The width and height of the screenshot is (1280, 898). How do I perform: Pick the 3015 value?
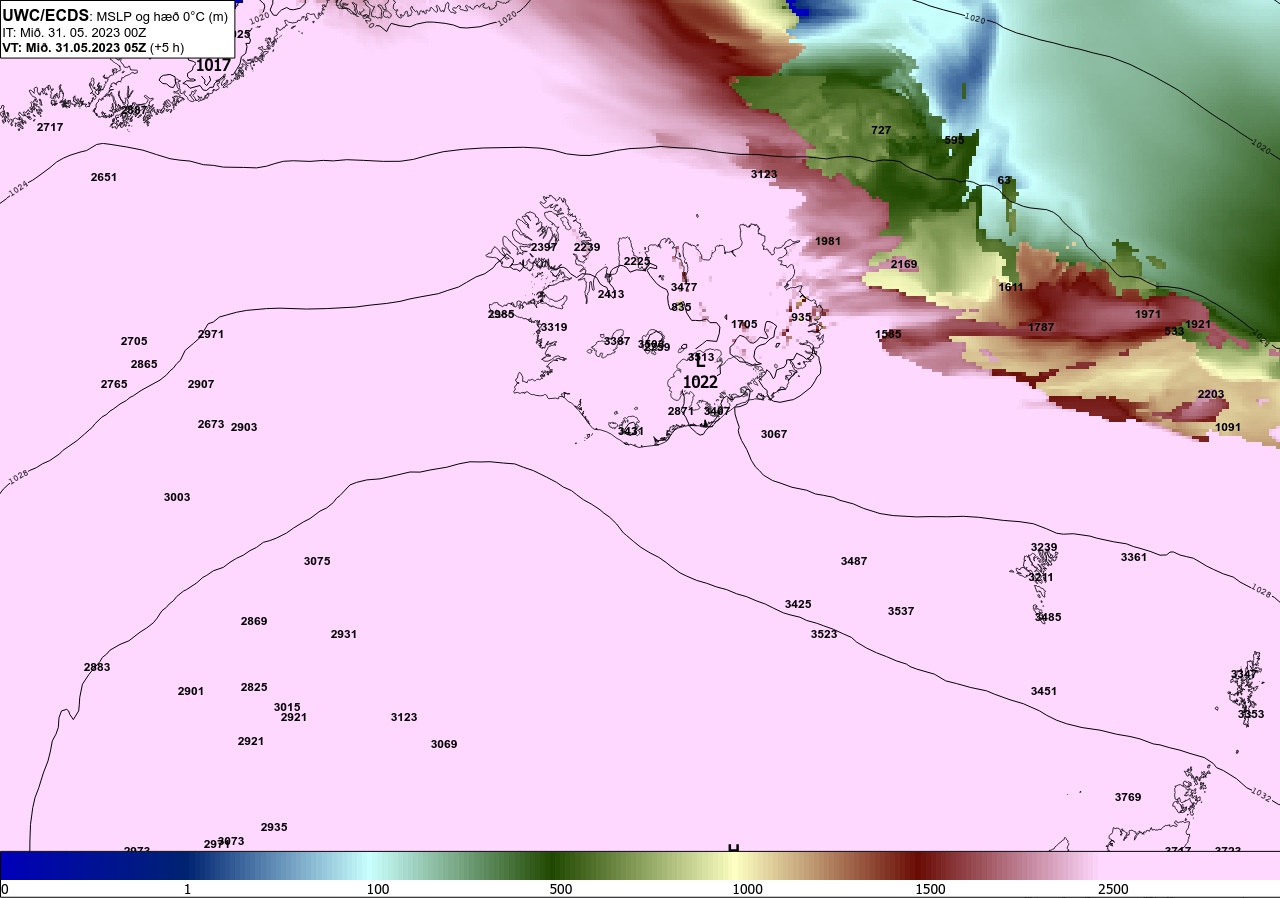pyautogui.click(x=287, y=707)
